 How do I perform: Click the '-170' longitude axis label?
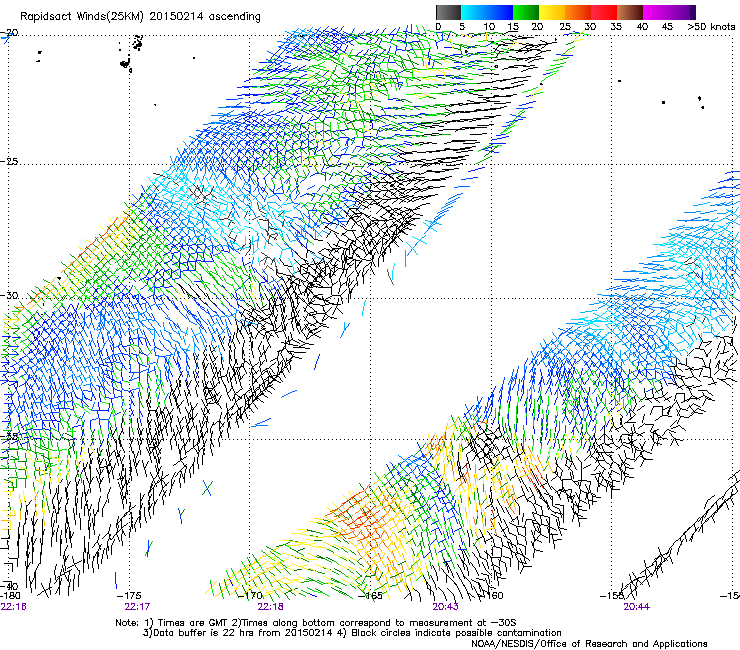point(250,596)
